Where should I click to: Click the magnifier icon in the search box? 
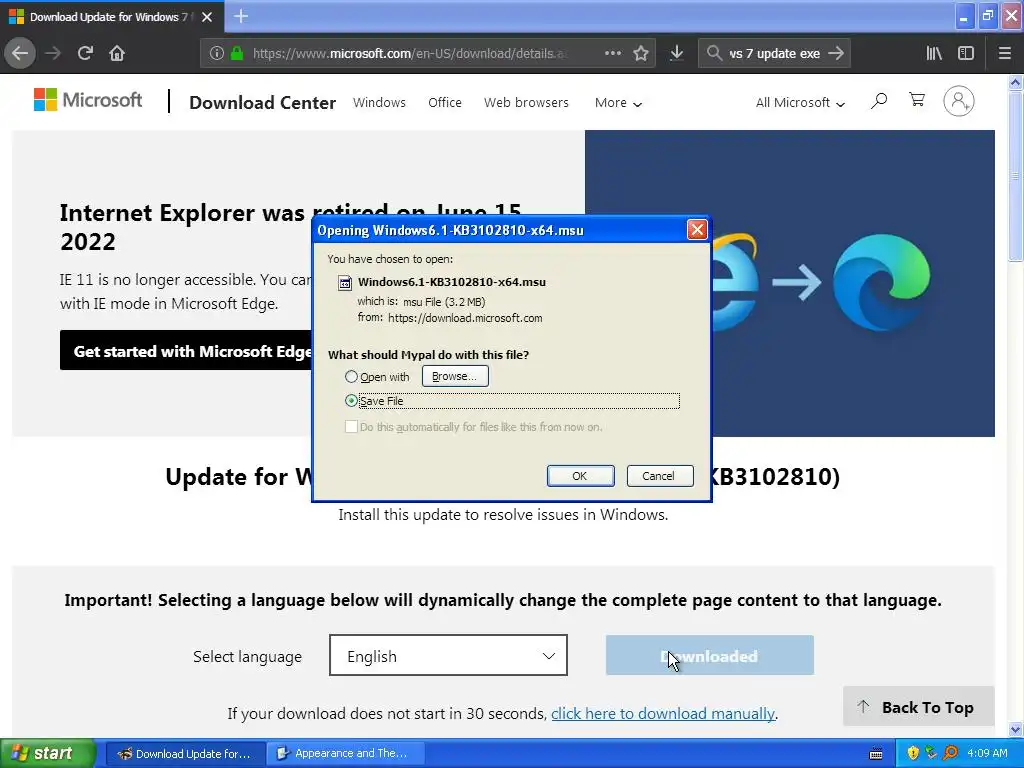click(x=714, y=53)
